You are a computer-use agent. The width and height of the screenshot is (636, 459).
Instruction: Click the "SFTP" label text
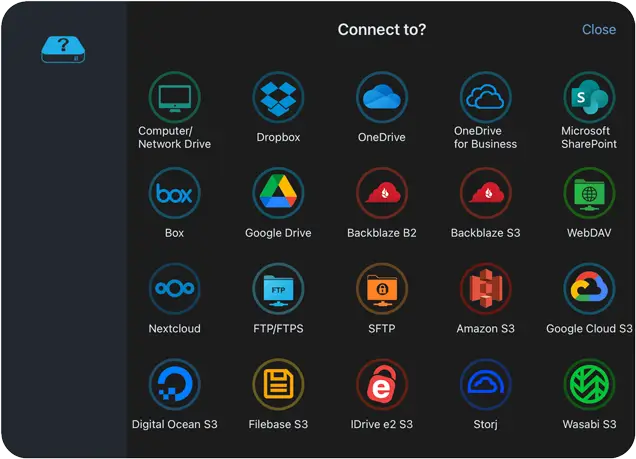pos(382,328)
